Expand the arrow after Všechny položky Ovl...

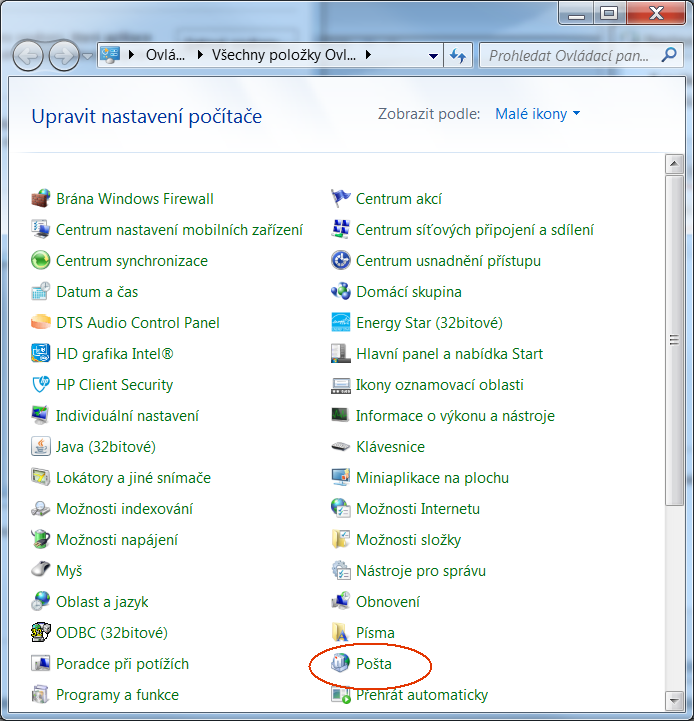coord(368,55)
